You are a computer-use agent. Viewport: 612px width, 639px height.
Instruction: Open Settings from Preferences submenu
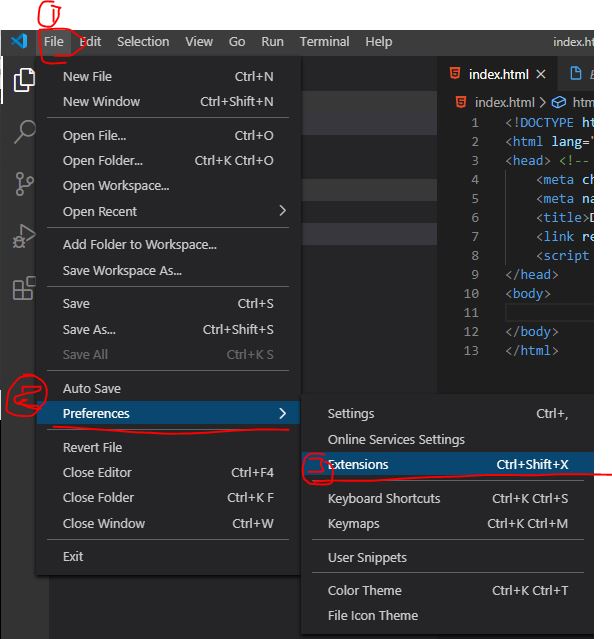click(447, 414)
